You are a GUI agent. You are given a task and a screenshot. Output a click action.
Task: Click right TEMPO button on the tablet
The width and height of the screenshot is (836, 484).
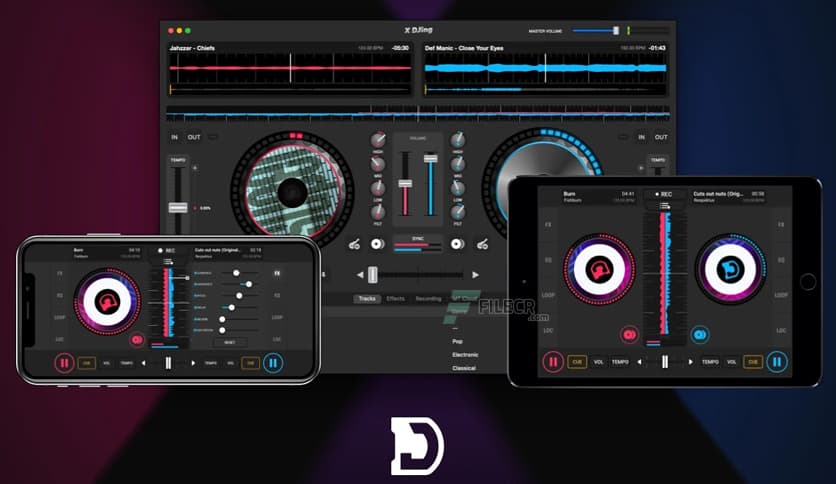(x=710, y=362)
